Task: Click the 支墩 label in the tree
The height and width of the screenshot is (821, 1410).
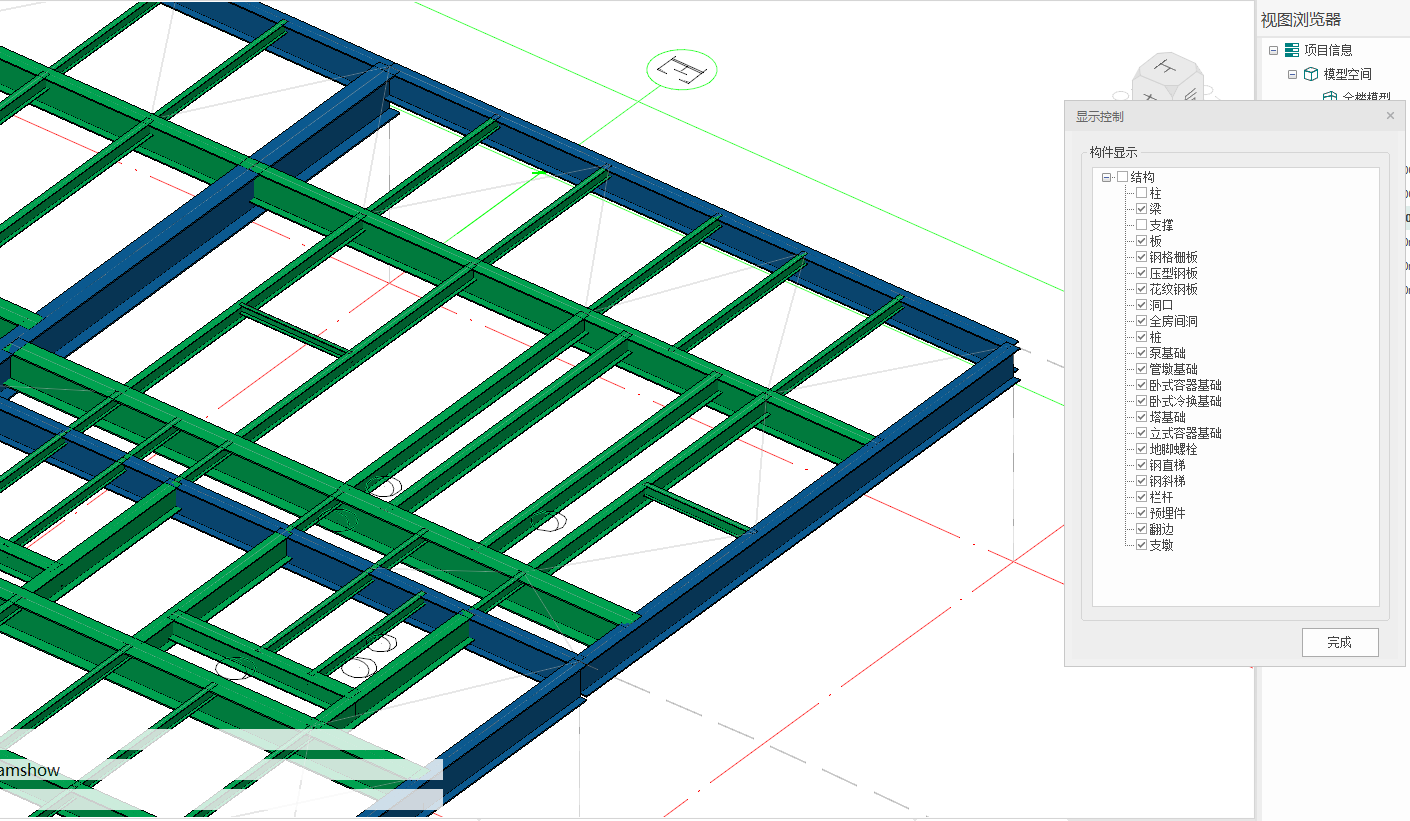Action: [1161, 545]
